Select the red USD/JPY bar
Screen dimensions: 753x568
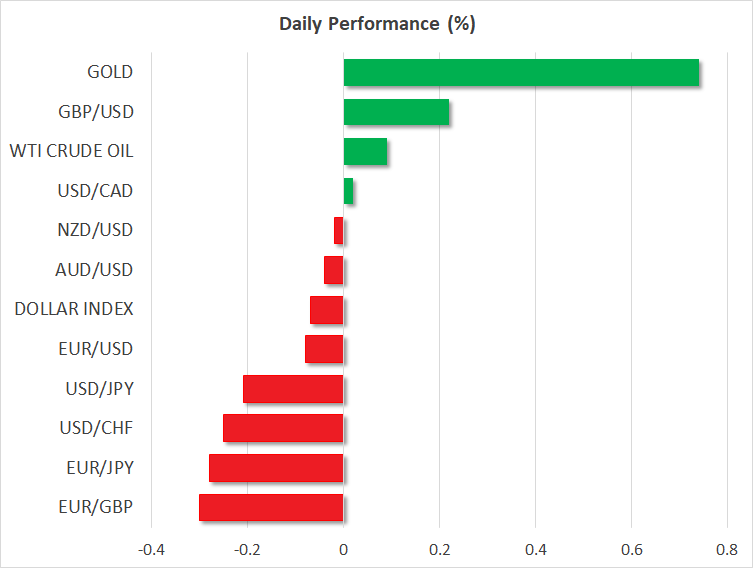point(293,388)
